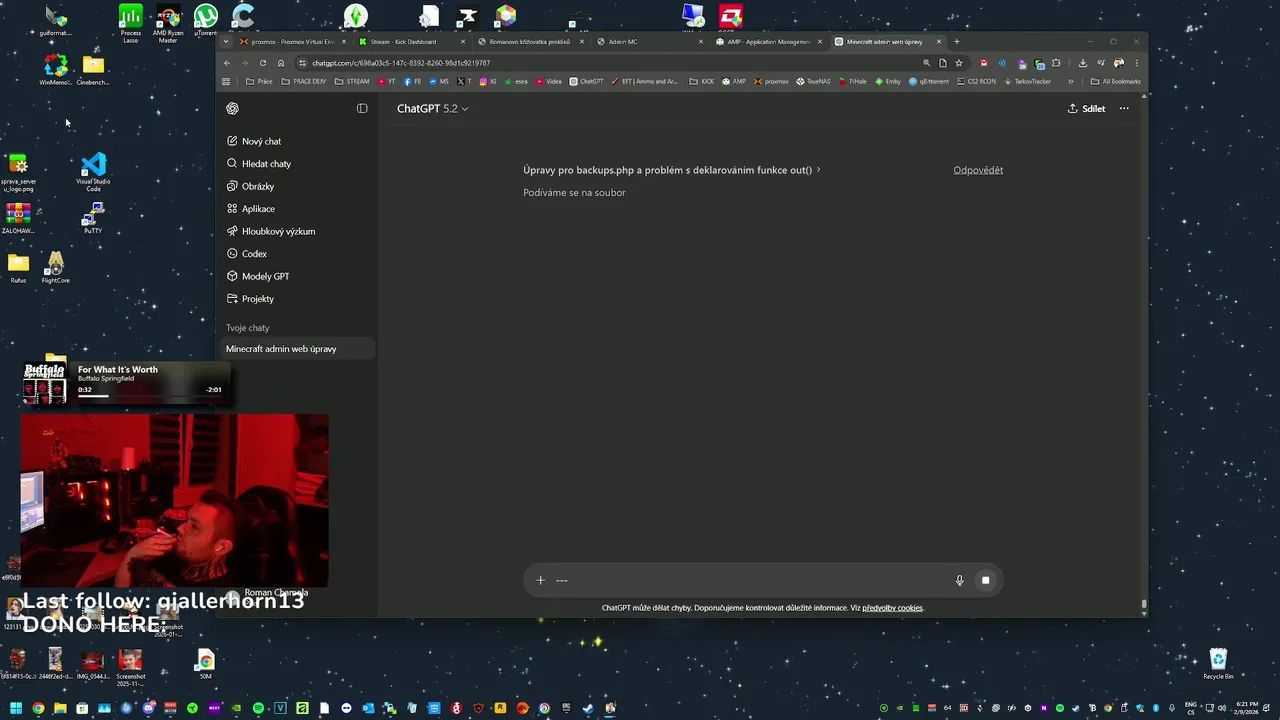Expand the bookmarks overflow chevron
The height and width of the screenshot is (720, 1280).
click(1070, 81)
